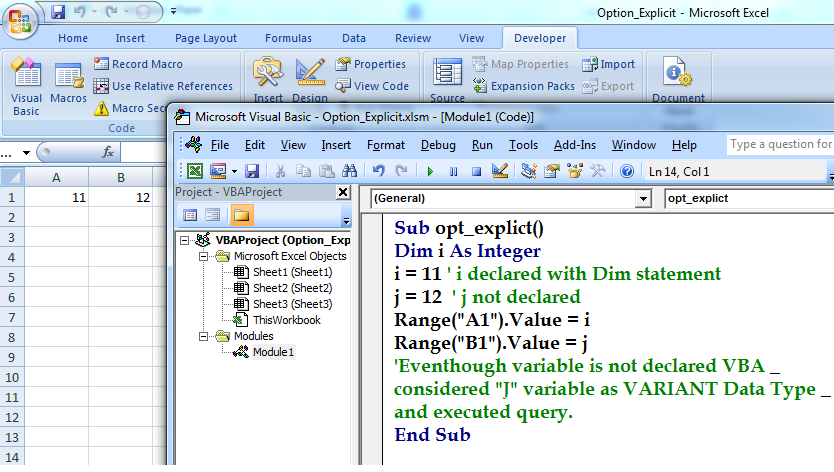Toggle Design Mode icon in VBA toolbar
The width and height of the screenshot is (834, 472).
[x=499, y=171]
